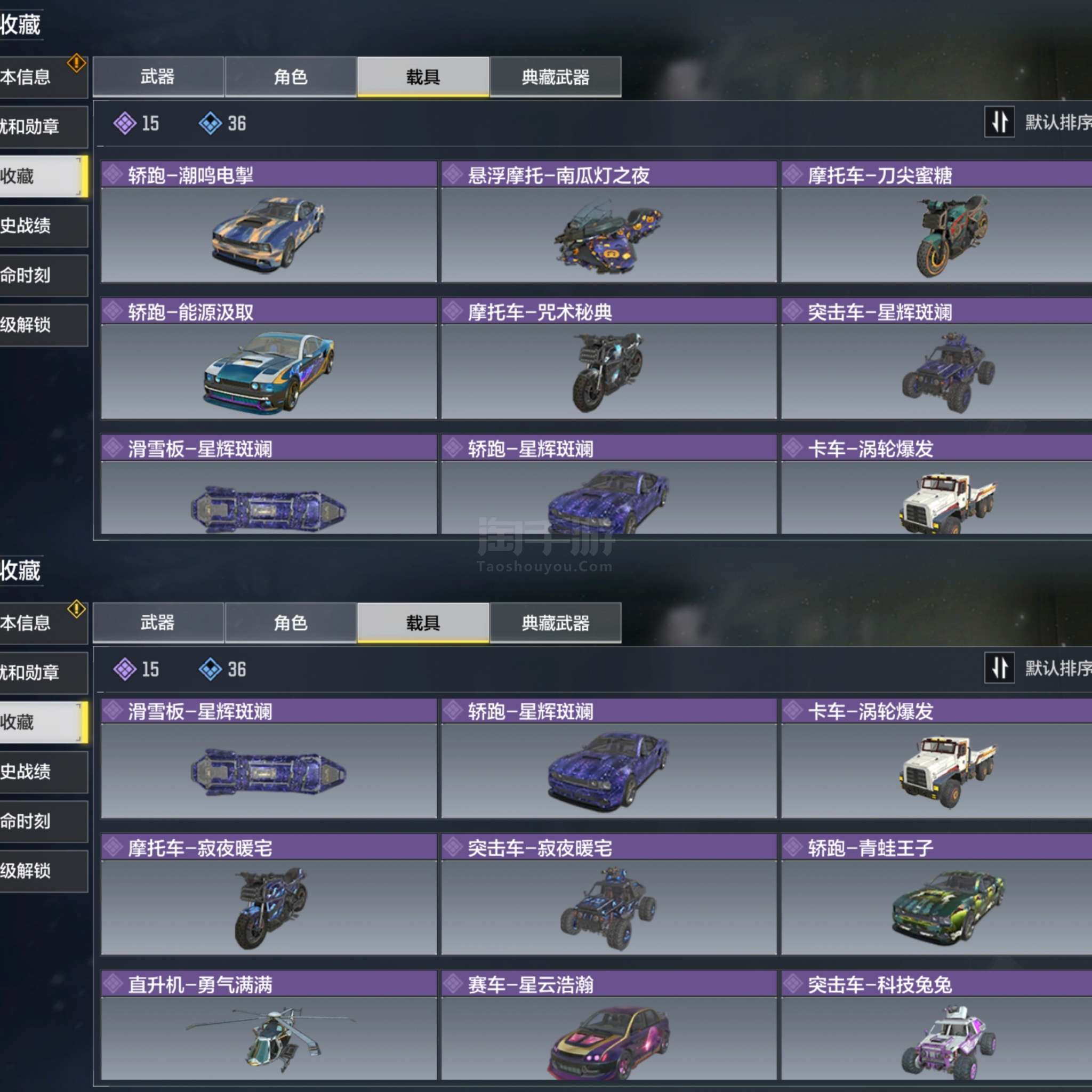The height and width of the screenshot is (1092, 1092).
Task: Click the helicopter image 直升机-勇气满满
Action: 270,1038
